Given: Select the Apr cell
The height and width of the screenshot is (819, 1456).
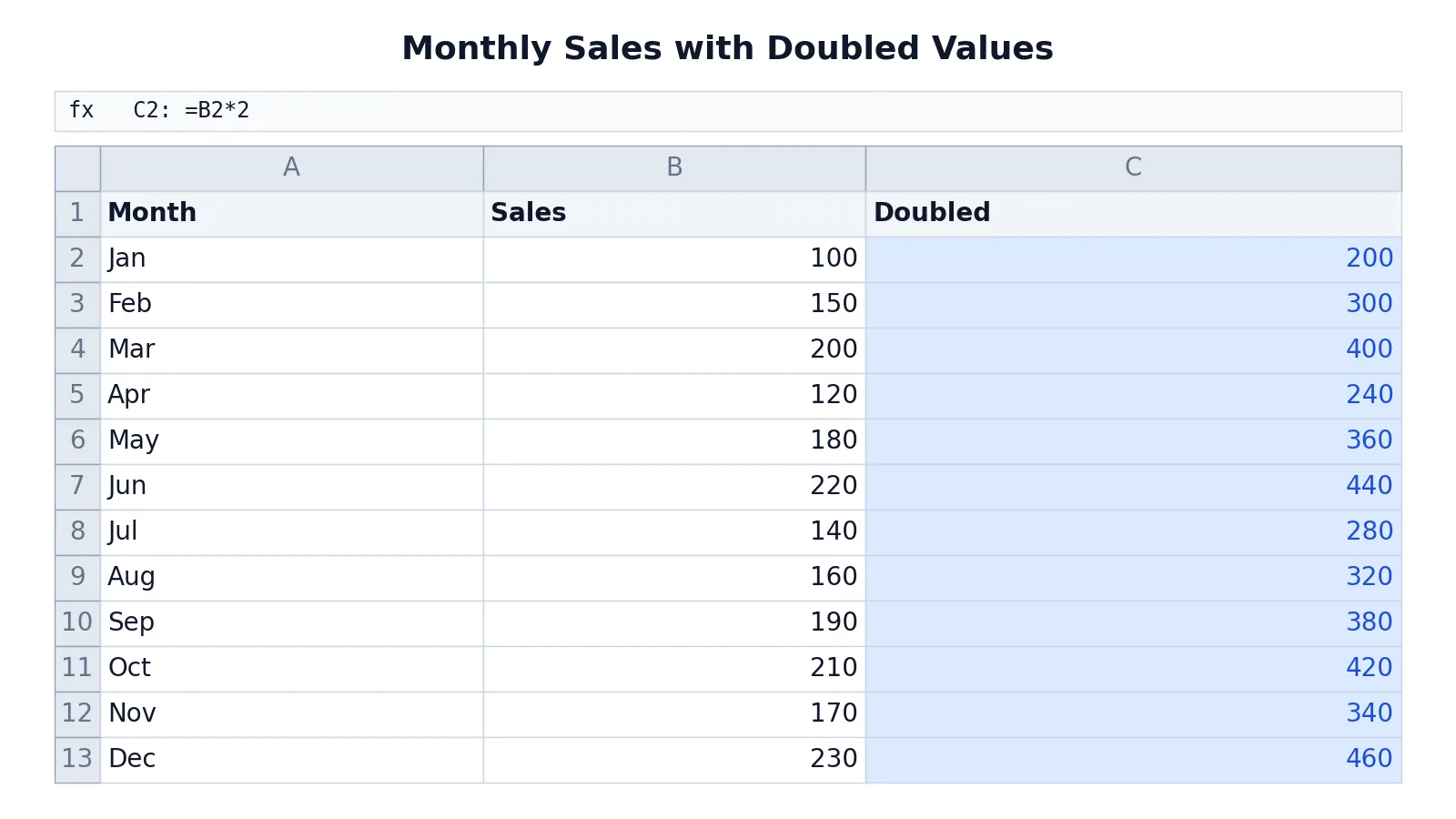Looking at the screenshot, I should [x=291, y=396].
